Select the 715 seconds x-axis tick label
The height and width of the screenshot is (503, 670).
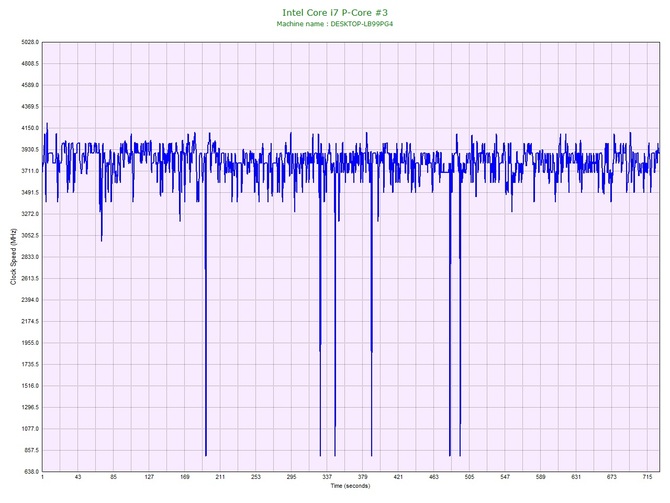(647, 478)
